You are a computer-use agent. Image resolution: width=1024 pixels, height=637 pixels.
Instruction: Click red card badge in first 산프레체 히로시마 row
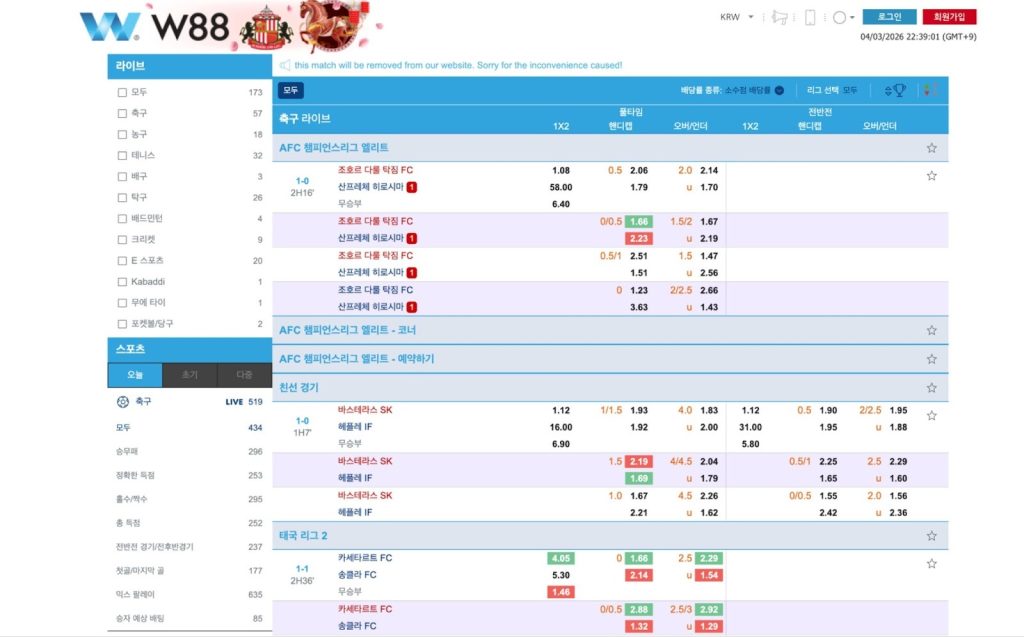tap(412, 188)
